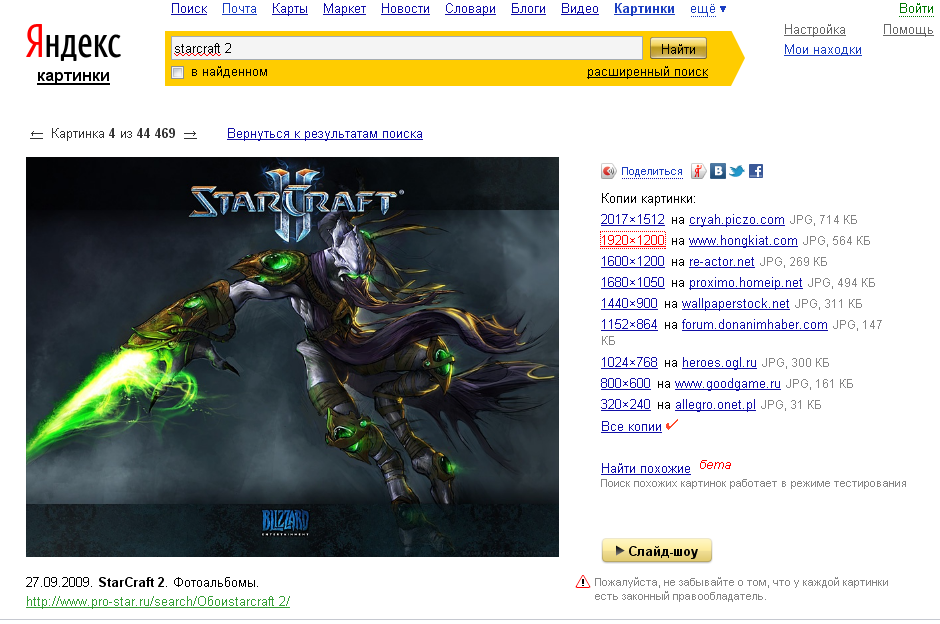This screenshot has width=940, height=624.
Task: Open Мои находки link
Action: point(822,50)
